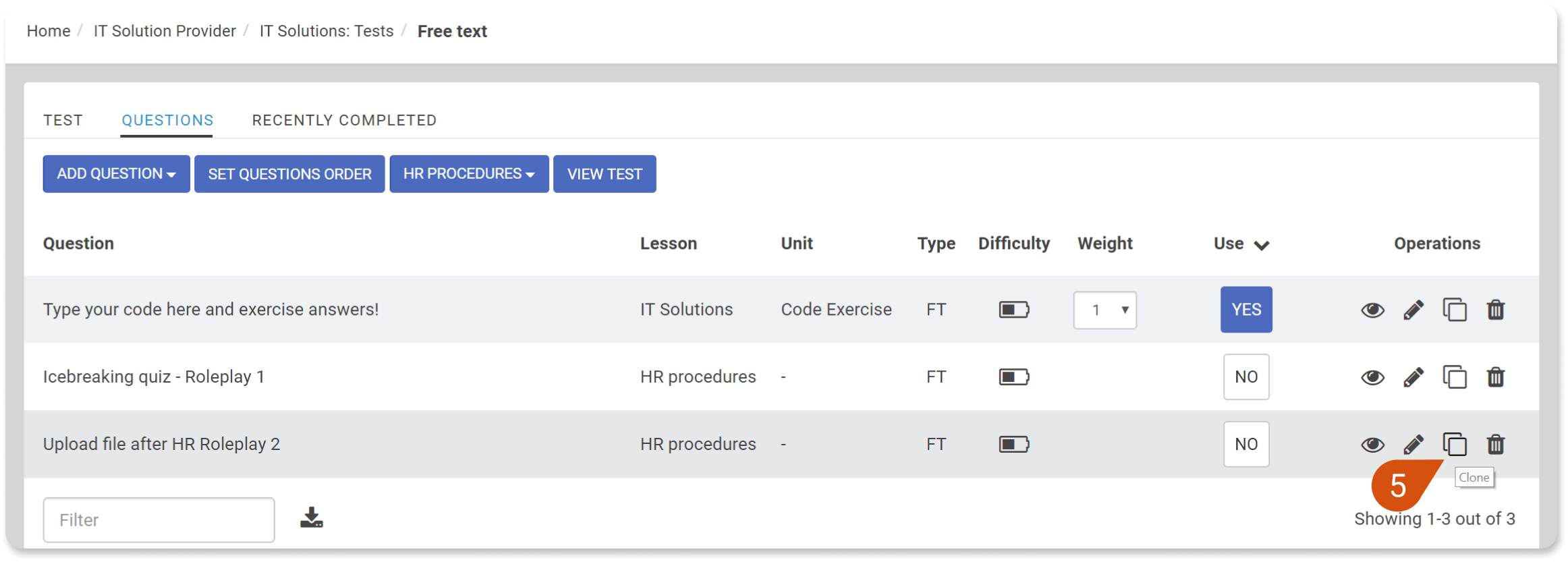1568x562 pixels.
Task: Sort by Difficulty column header
Action: tap(1014, 244)
